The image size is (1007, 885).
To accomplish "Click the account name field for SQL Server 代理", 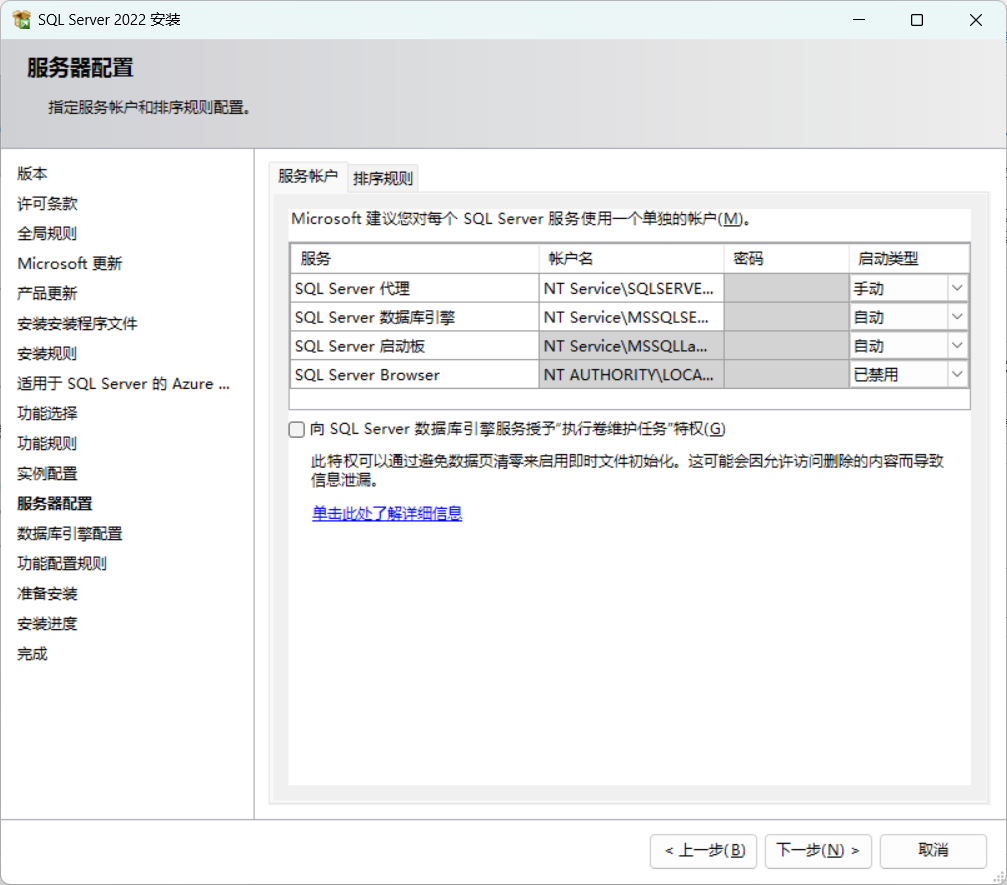I will point(630,288).
